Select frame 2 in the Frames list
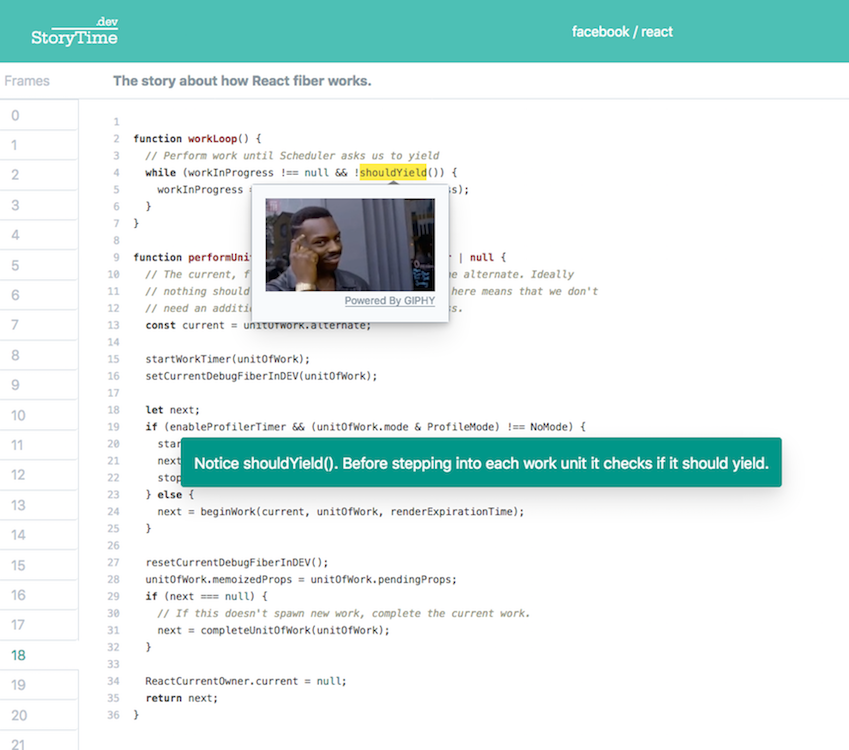The height and width of the screenshot is (750, 849). (x=39, y=175)
